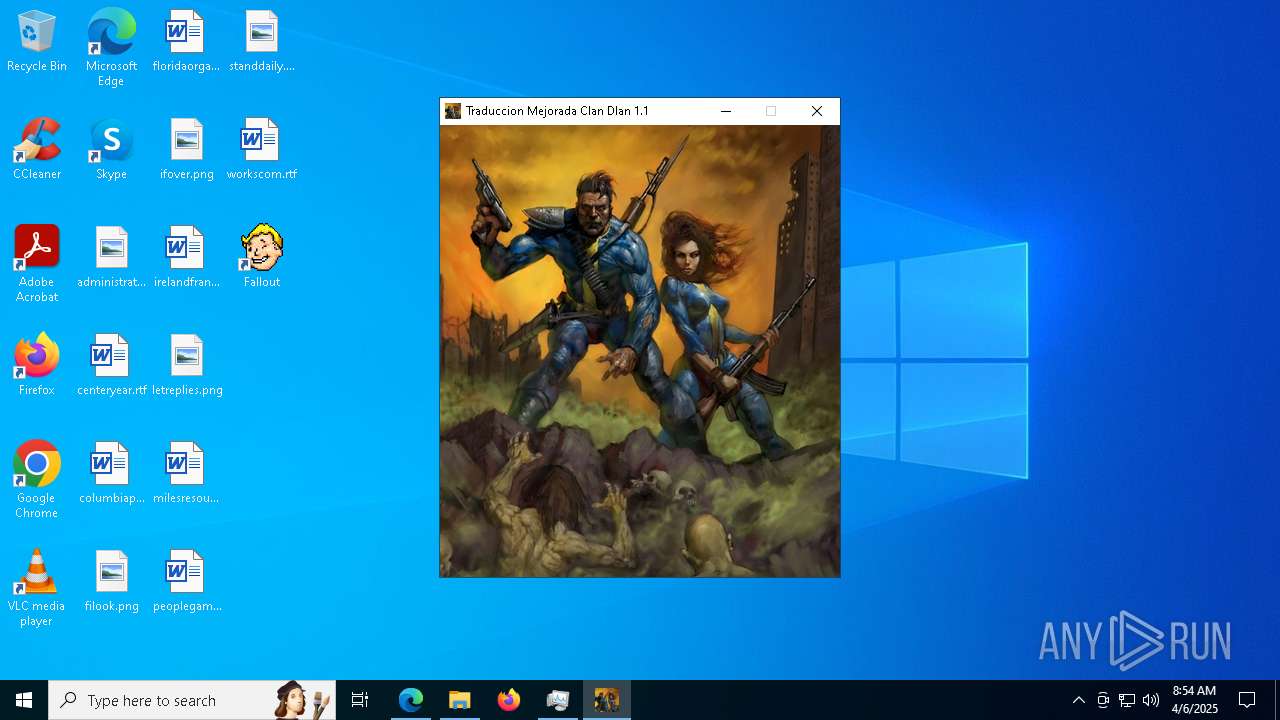Open Adobe Acrobat desktop shortcut
Screen dimensions: 1280x720
click(37, 264)
